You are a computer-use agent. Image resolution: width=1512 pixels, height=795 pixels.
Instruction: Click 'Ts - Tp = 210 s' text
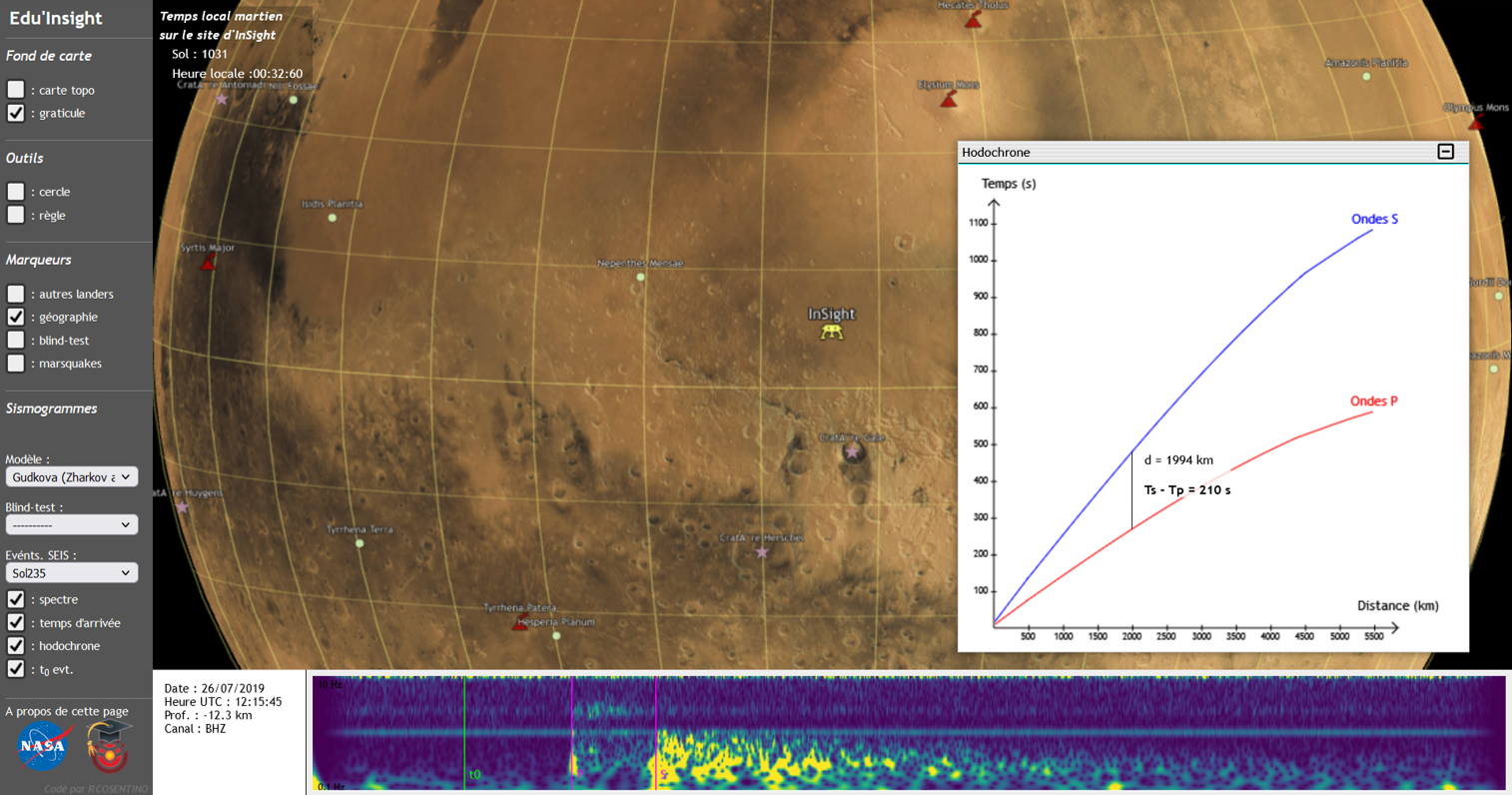tap(1187, 490)
